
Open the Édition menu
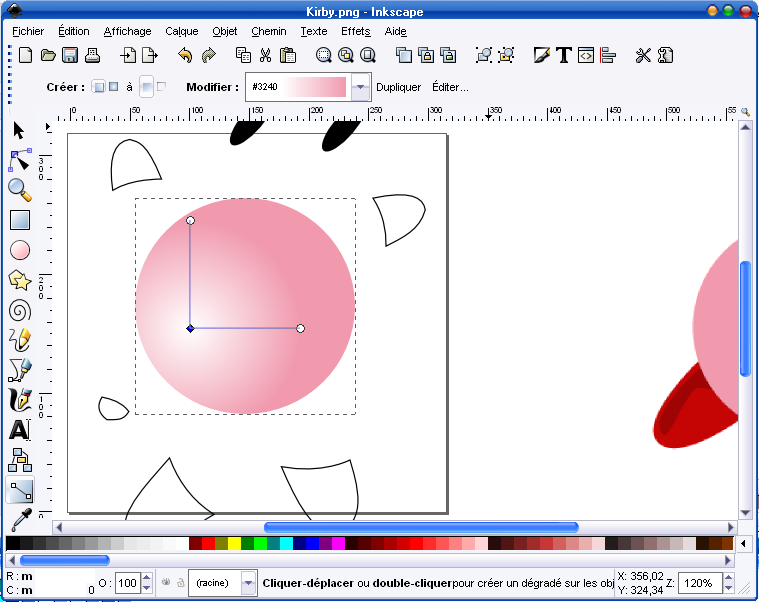pos(74,31)
